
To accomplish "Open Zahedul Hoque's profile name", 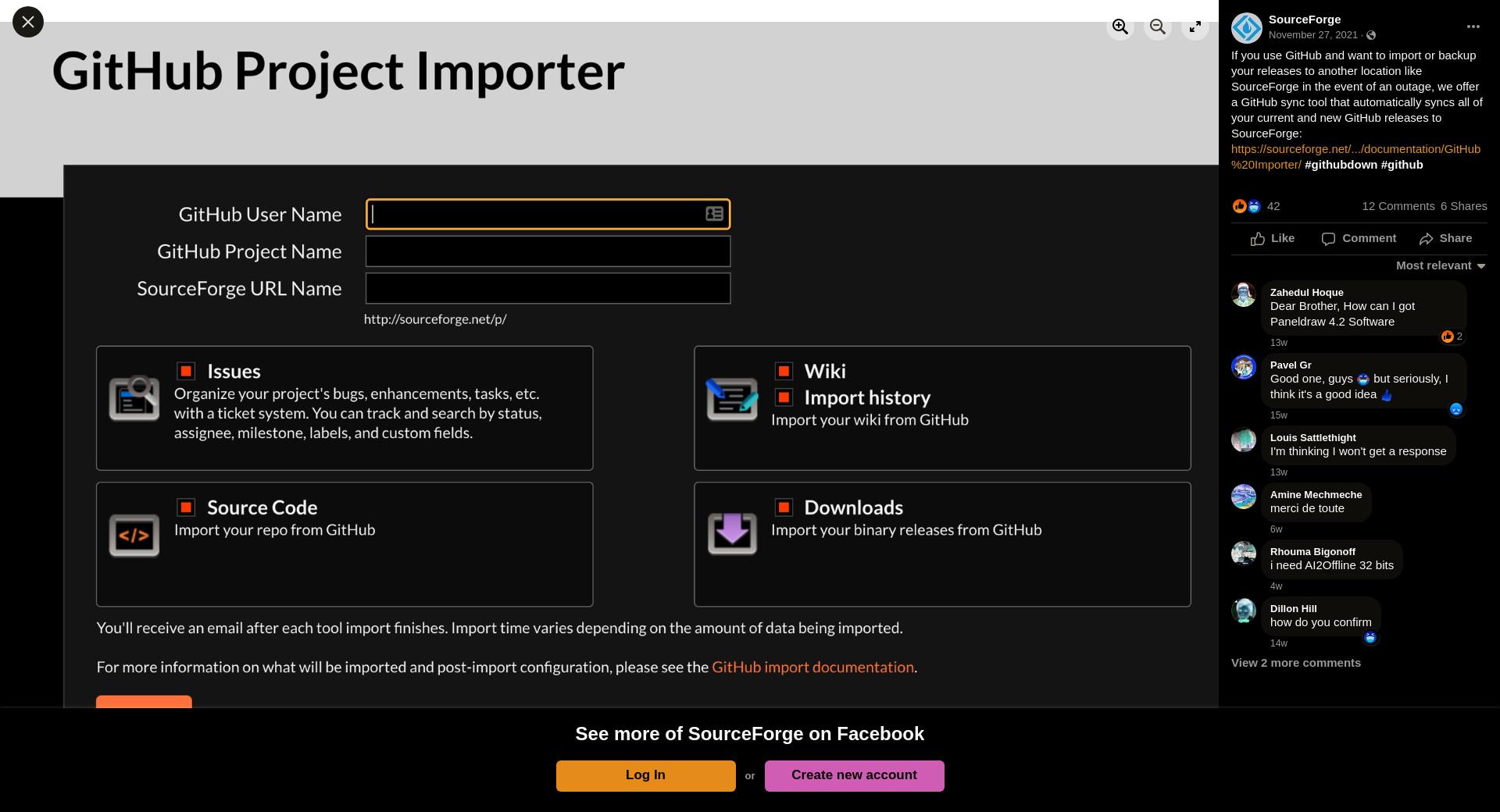I will coord(1307,293).
